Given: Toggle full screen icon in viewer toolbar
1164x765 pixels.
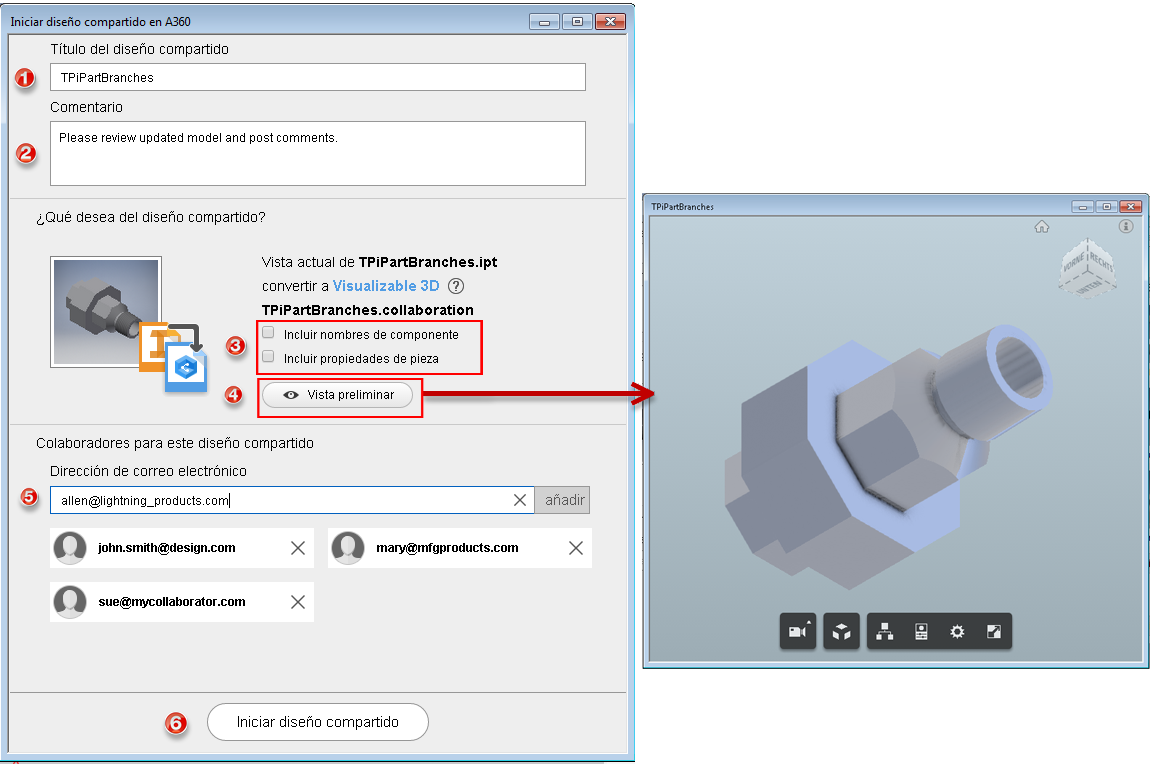Looking at the screenshot, I should pos(993,631).
